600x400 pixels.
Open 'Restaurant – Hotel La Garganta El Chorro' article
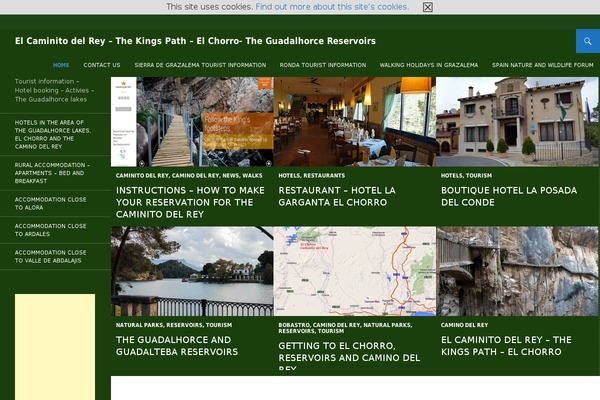pos(337,196)
